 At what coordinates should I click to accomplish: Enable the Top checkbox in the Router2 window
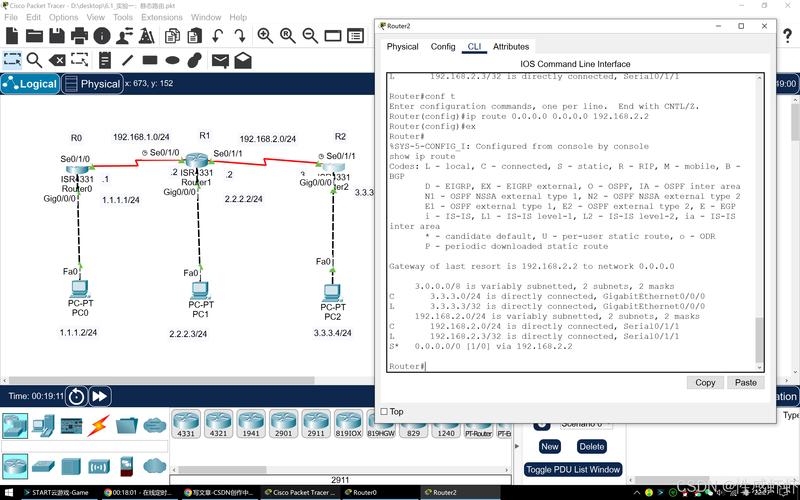click(385, 411)
